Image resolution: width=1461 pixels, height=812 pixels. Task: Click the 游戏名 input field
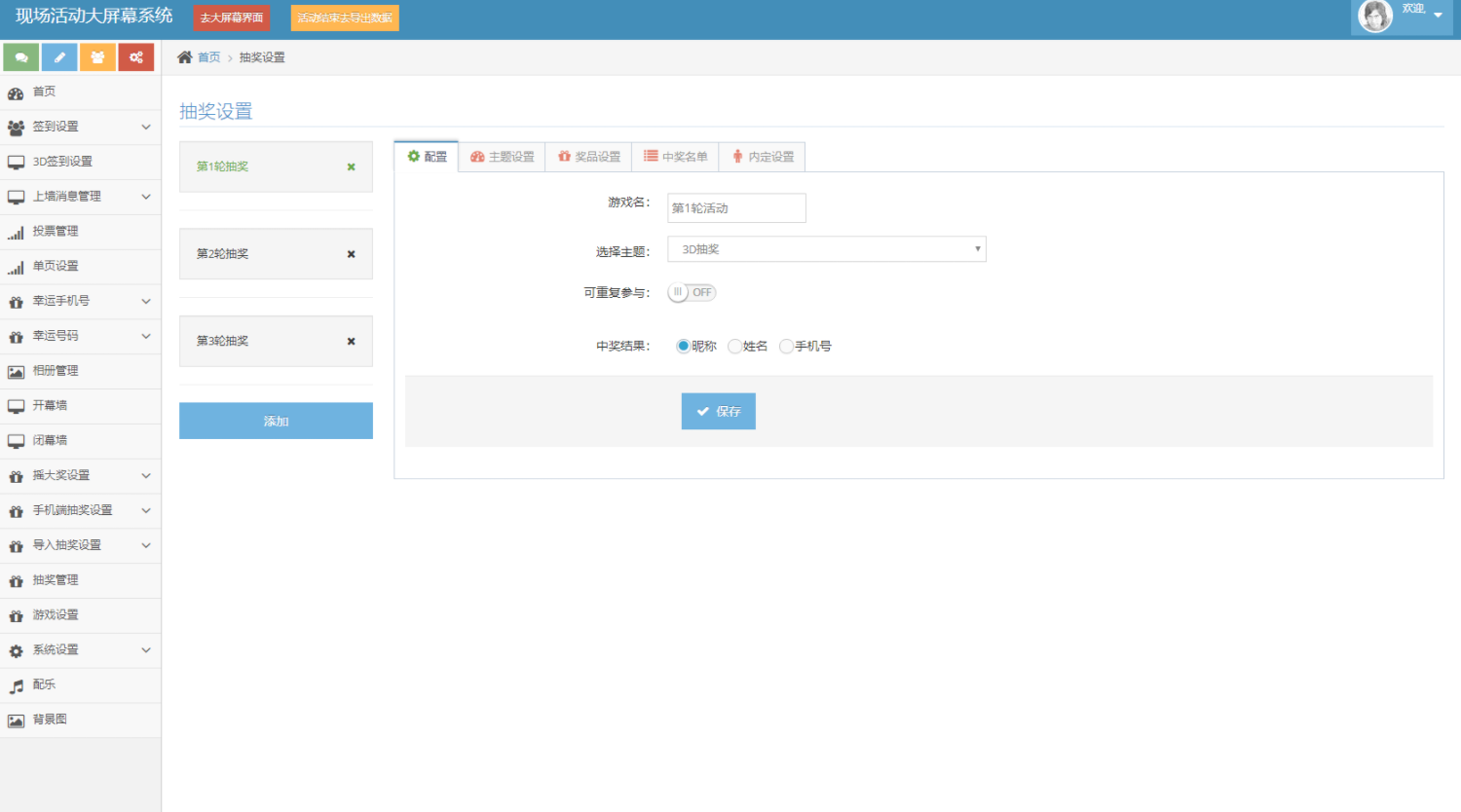[x=736, y=207]
